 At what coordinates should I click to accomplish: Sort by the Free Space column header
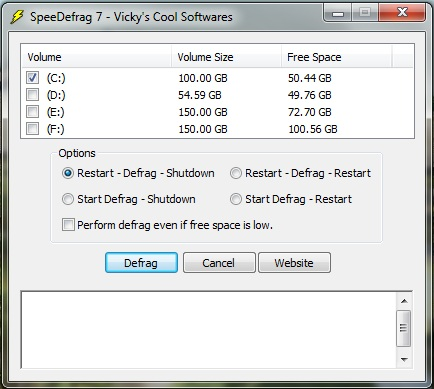336,57
